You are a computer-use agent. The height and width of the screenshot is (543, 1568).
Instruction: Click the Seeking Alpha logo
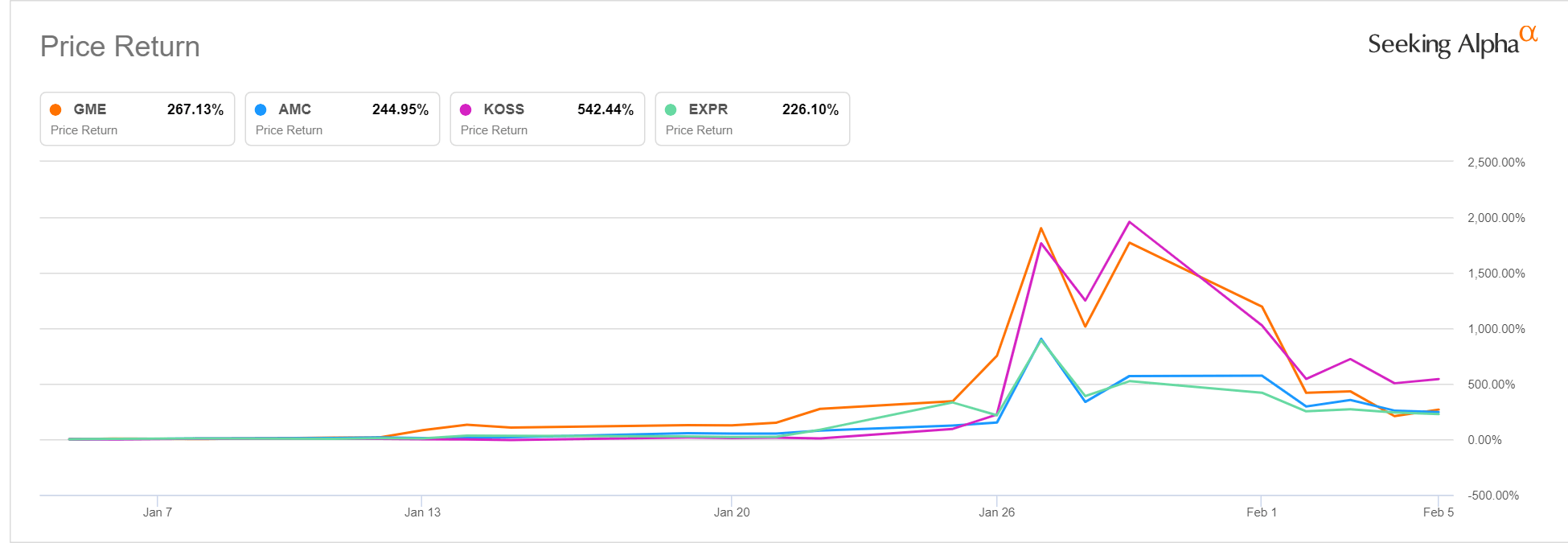(1443, 44)
